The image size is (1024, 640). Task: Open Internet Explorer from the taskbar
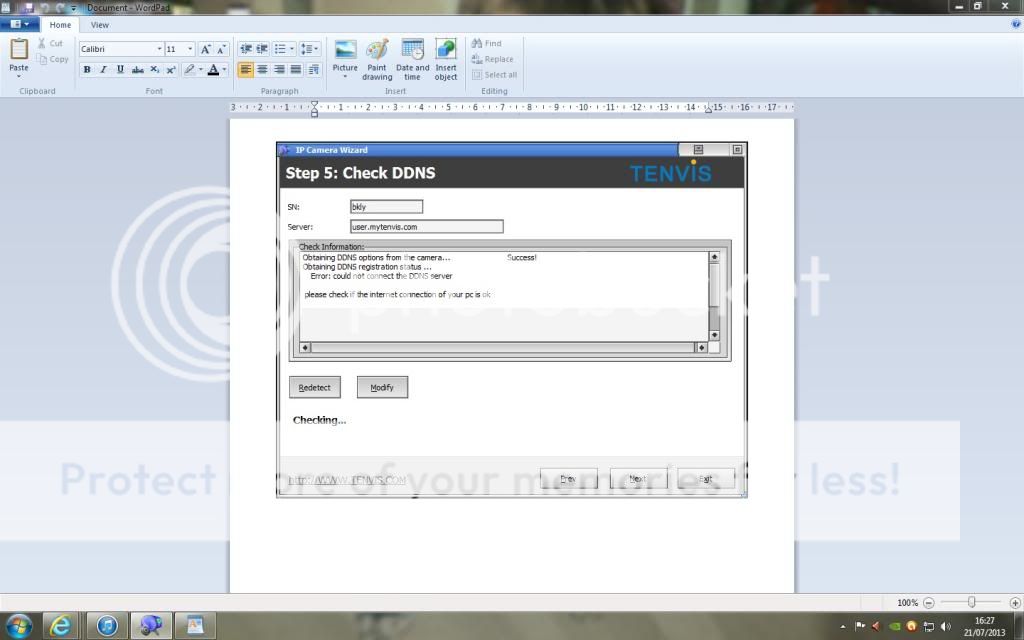62,626
